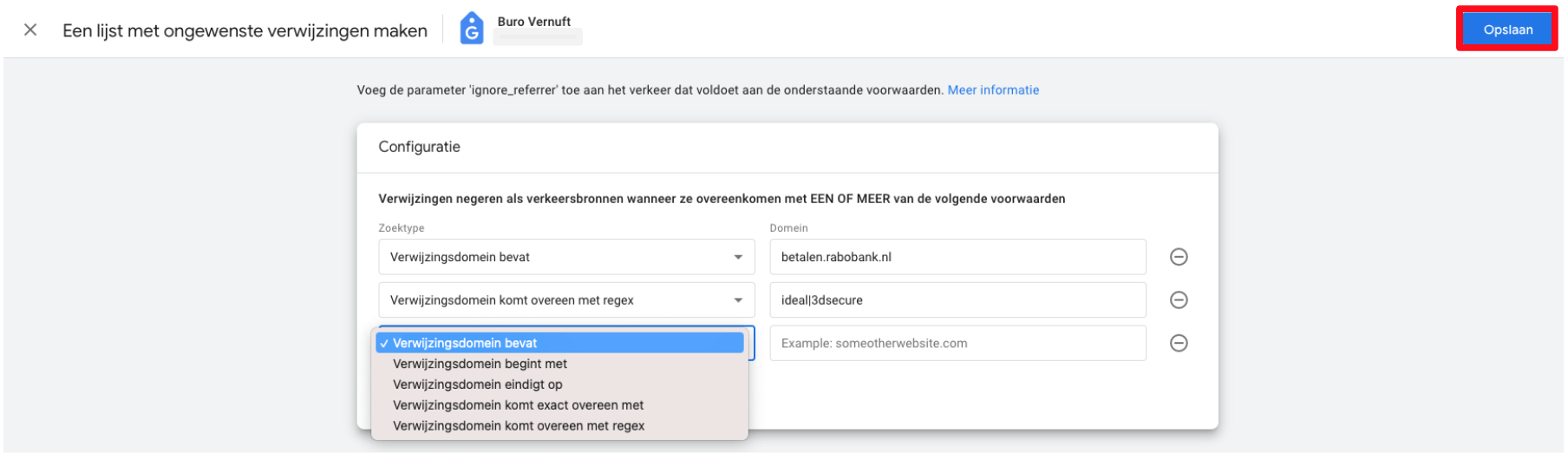Focus the empty 'someotherwebsite.com' domain field
The width and height of the screenshot is (1568, 454).
(x=957, y=344)
